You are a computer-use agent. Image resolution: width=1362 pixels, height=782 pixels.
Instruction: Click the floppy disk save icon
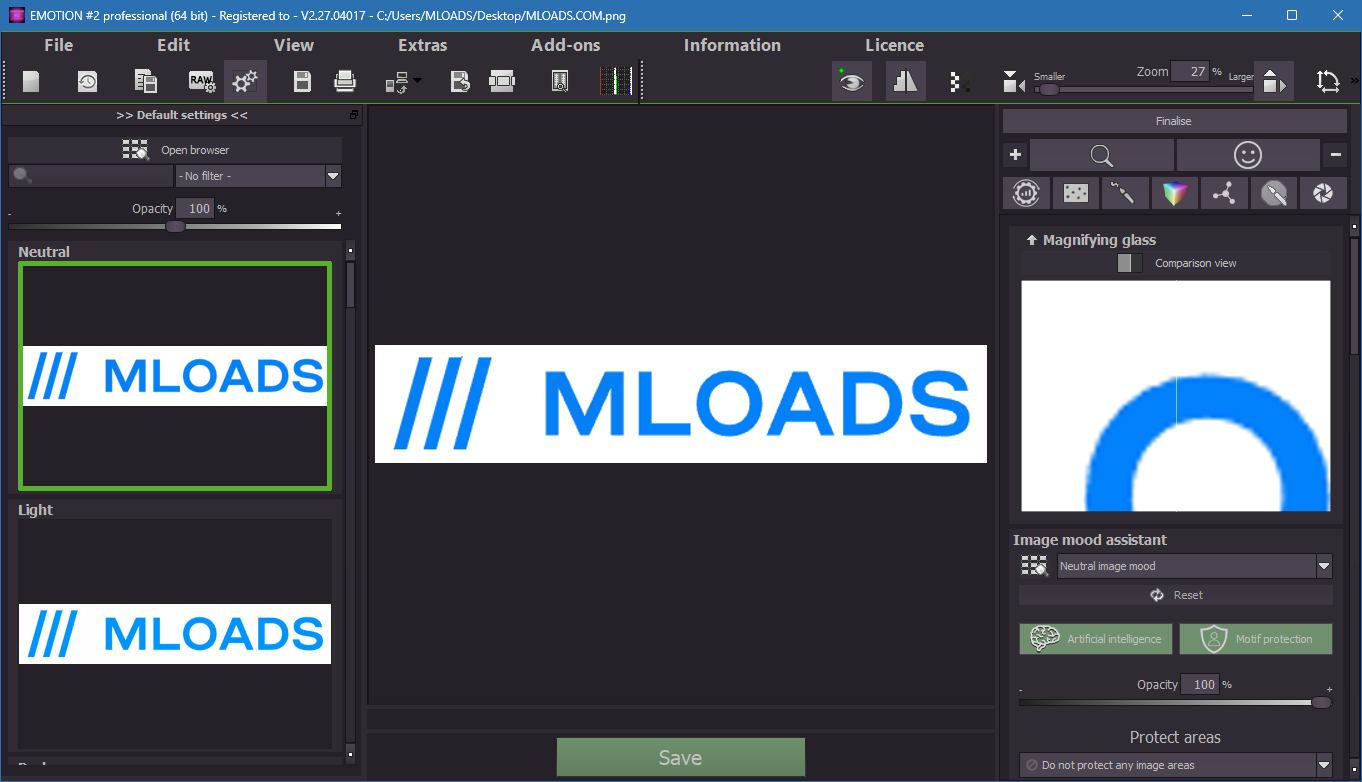click(302, 82)
